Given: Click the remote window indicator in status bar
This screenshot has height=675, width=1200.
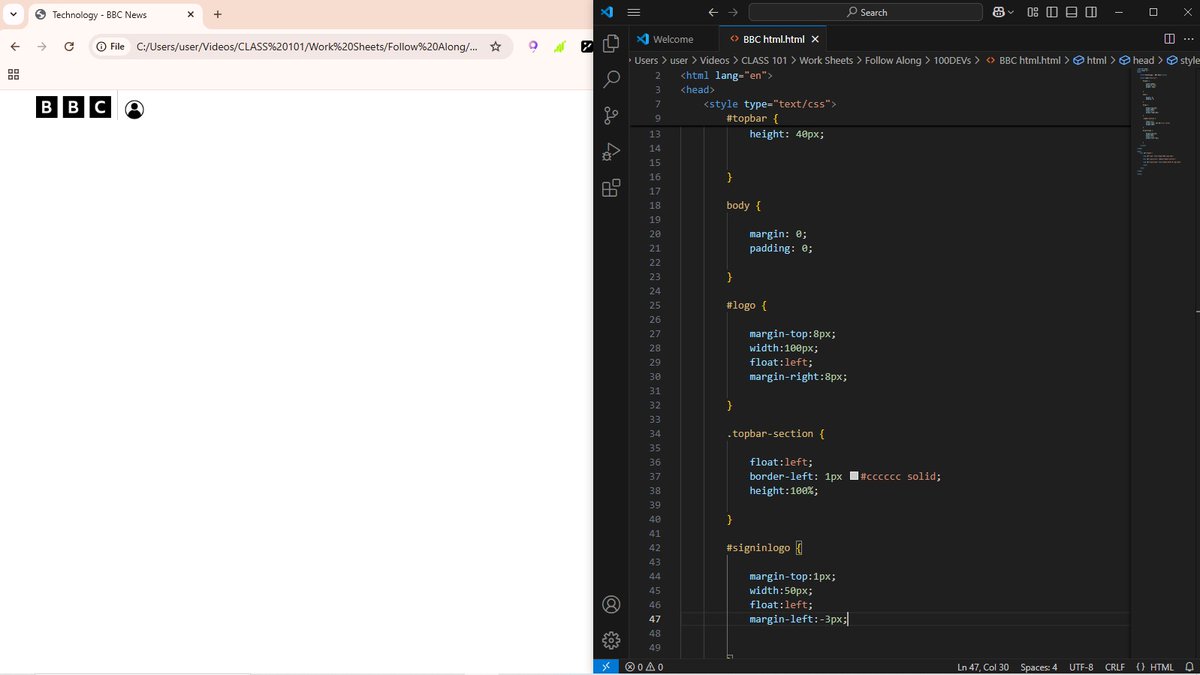Looking at the screenshot, I should click(606, 666).
